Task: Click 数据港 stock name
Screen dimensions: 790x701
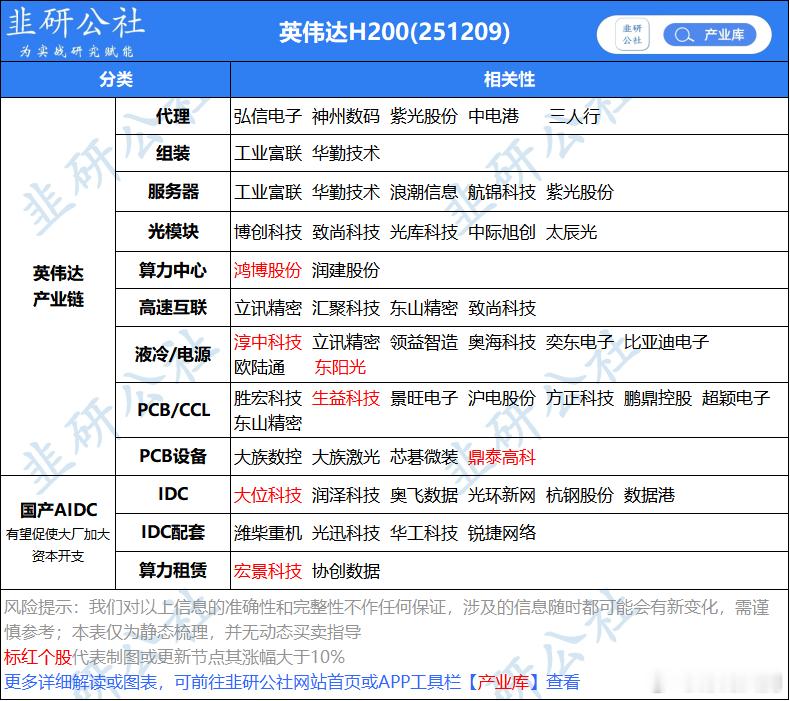Action: 649,495
